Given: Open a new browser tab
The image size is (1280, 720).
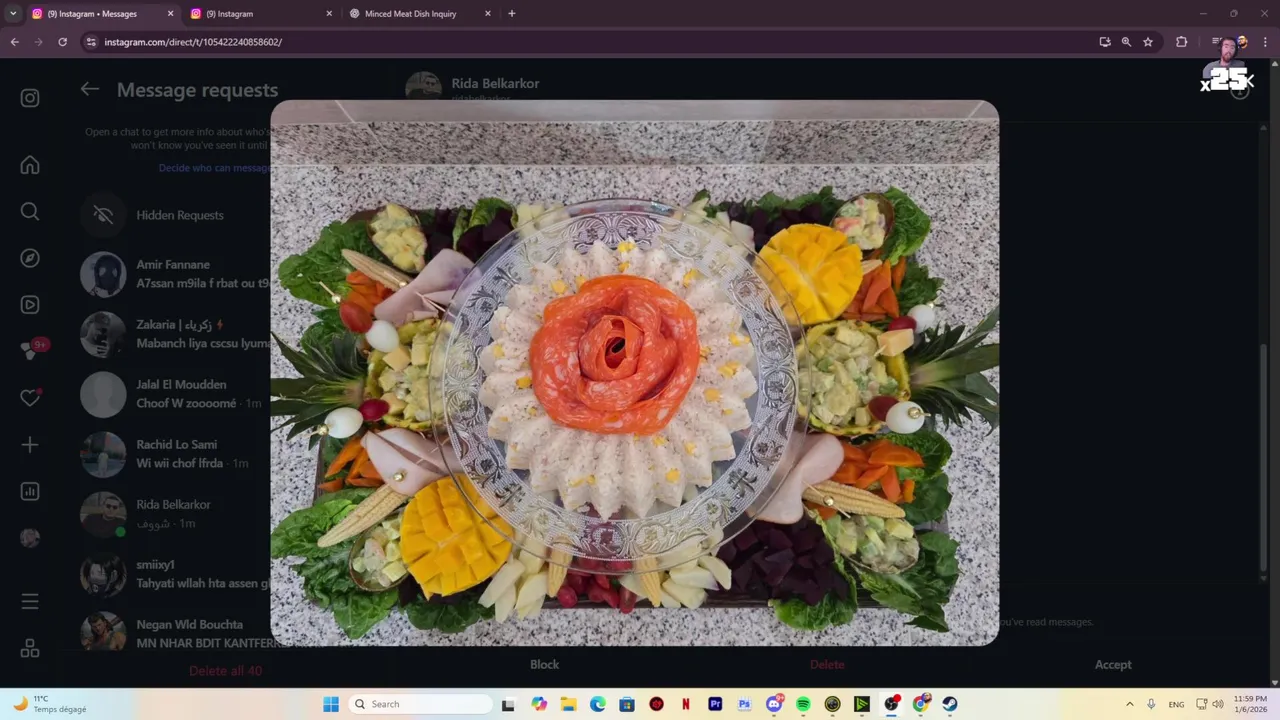Looking at the screenshot, I should tap(512, 14).
